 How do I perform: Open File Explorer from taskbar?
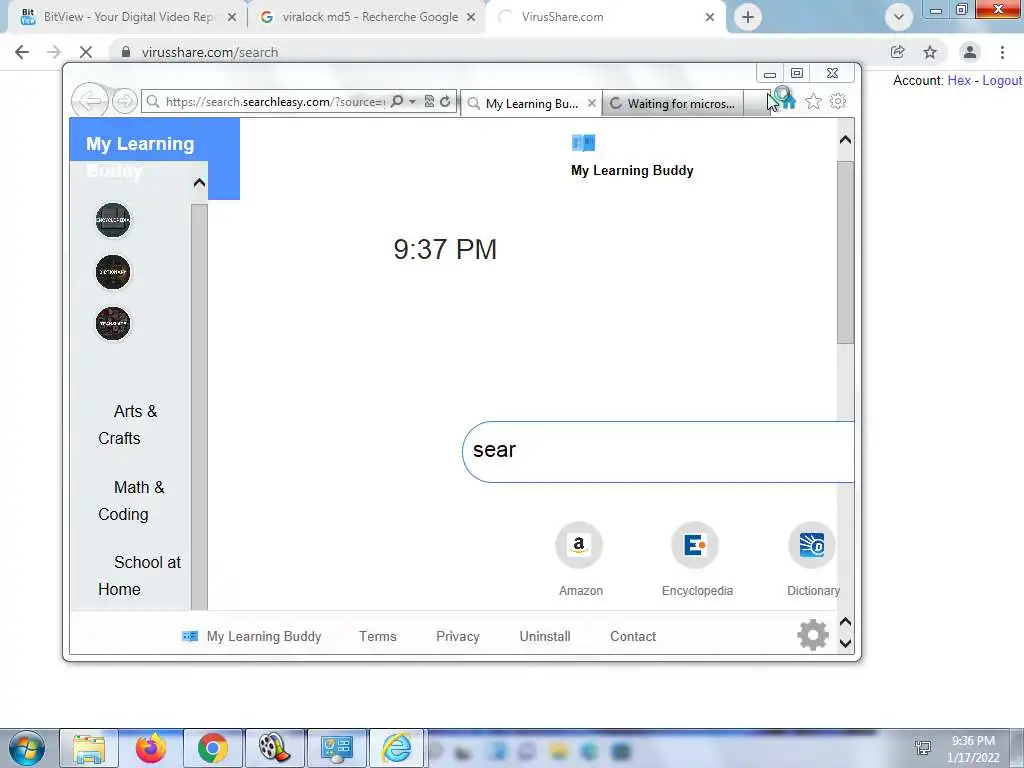pyautogui.click(x=88, y=748)
